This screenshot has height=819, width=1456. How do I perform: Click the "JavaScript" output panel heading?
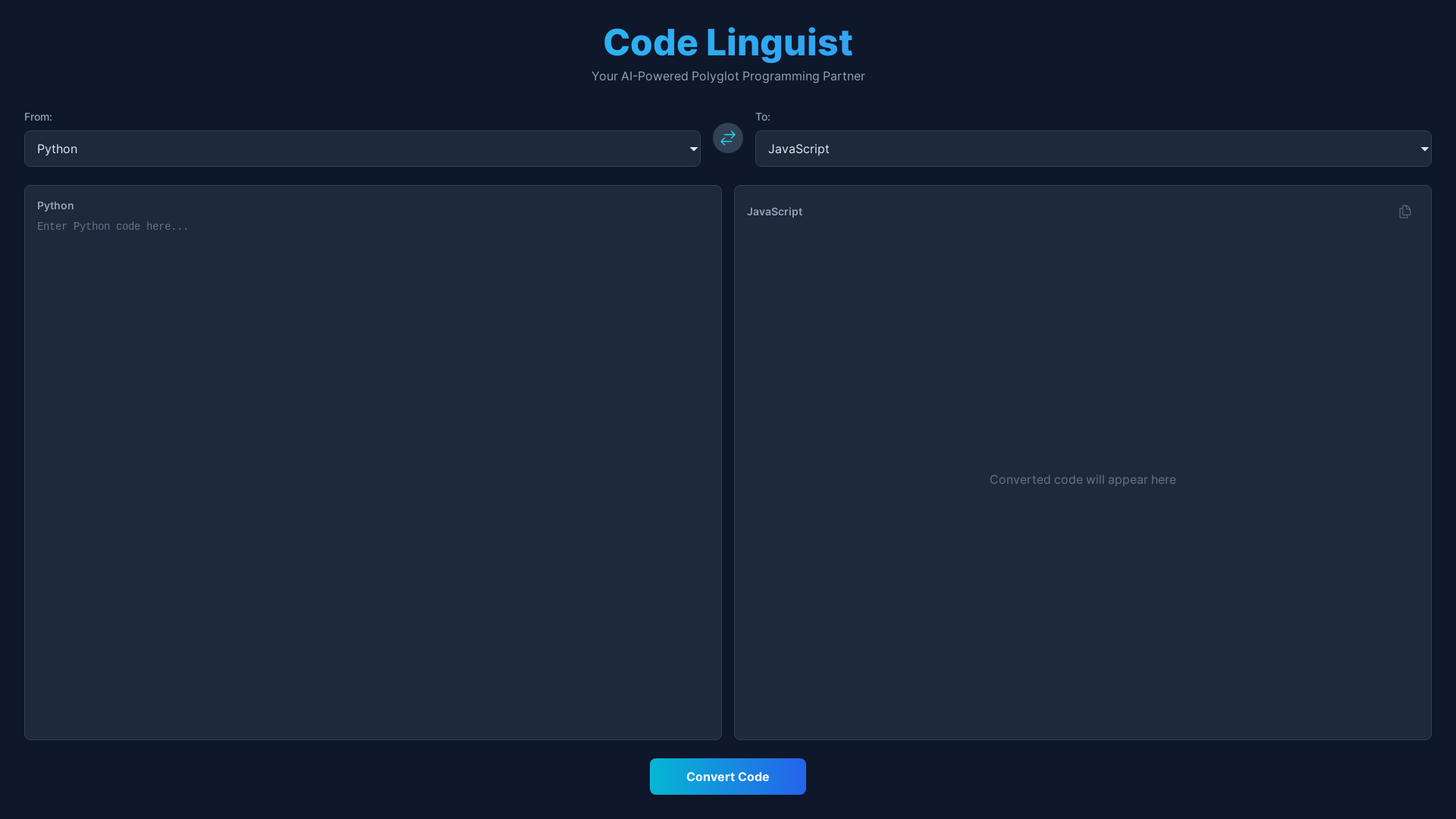pyautogui.click(x=774, y=212)
